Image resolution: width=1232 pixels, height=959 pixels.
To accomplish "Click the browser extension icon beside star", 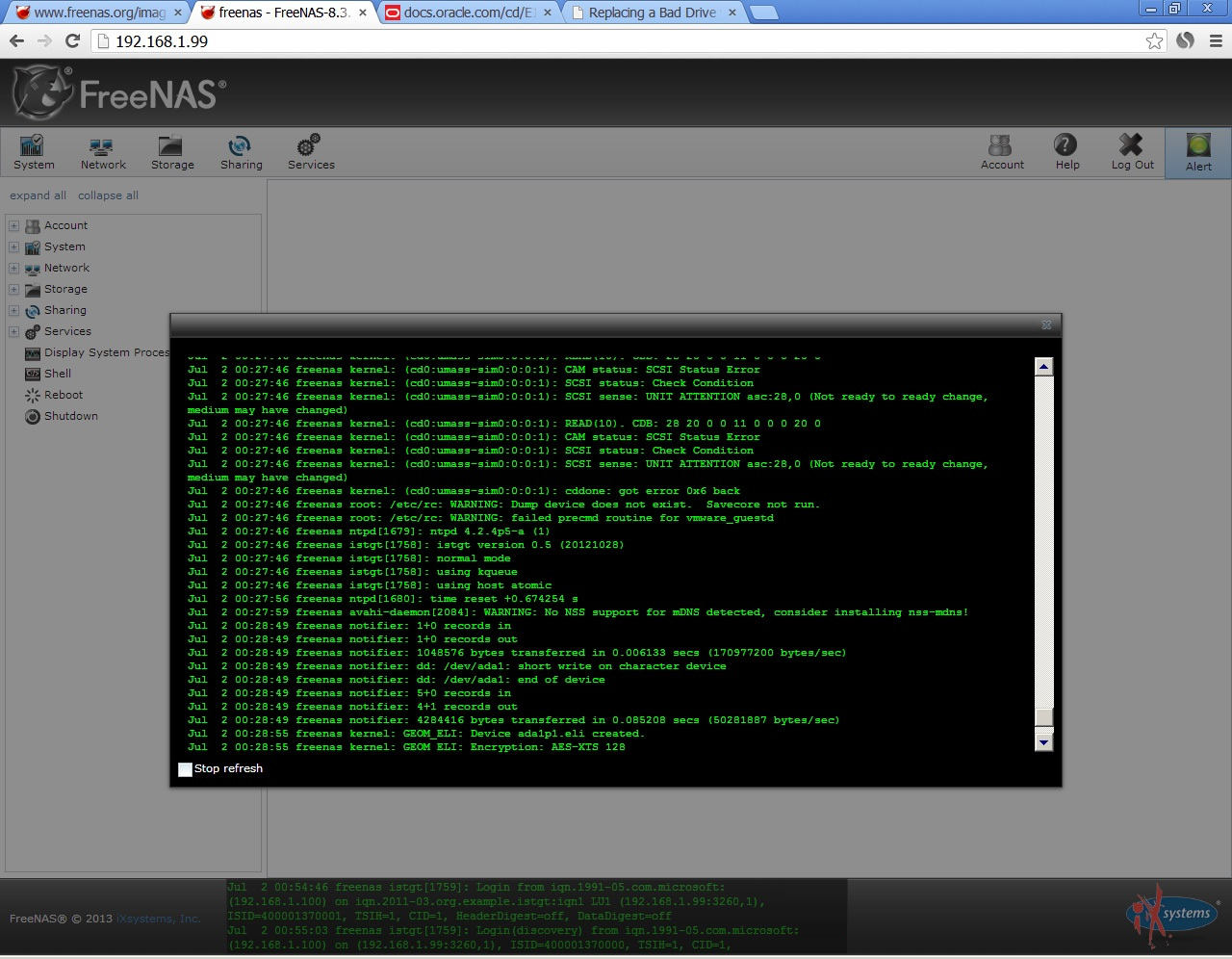I will pos(1186,40).
